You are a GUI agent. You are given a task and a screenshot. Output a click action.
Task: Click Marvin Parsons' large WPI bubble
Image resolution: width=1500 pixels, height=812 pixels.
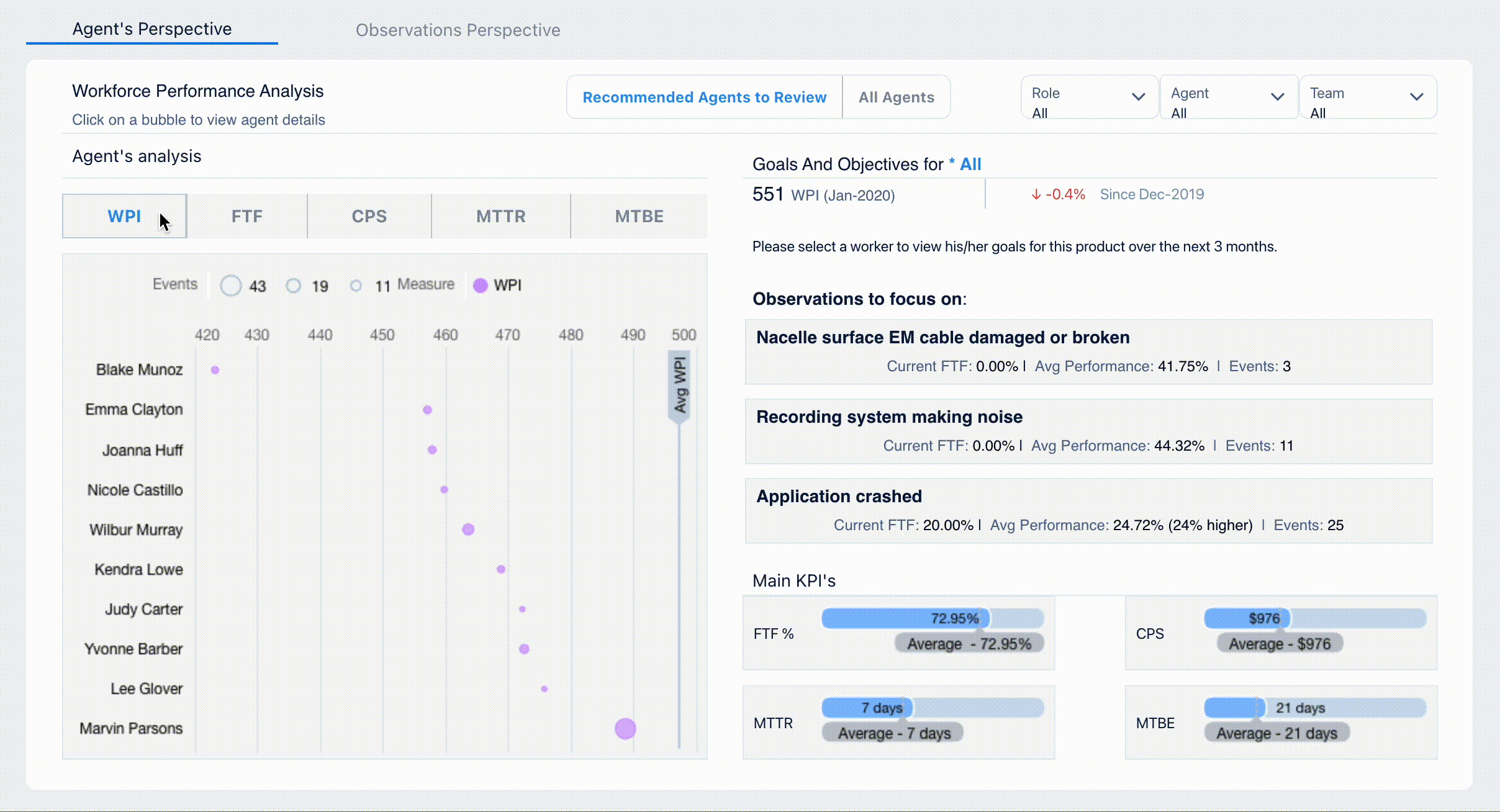click(x=625, y=728)
